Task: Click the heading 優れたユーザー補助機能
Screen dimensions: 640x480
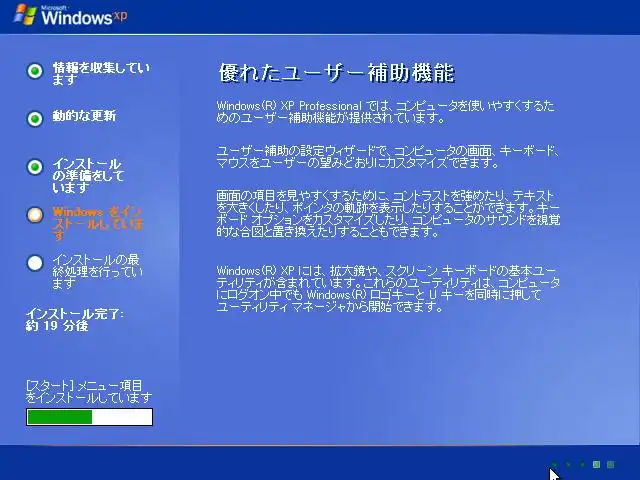Action: [337, 73]
